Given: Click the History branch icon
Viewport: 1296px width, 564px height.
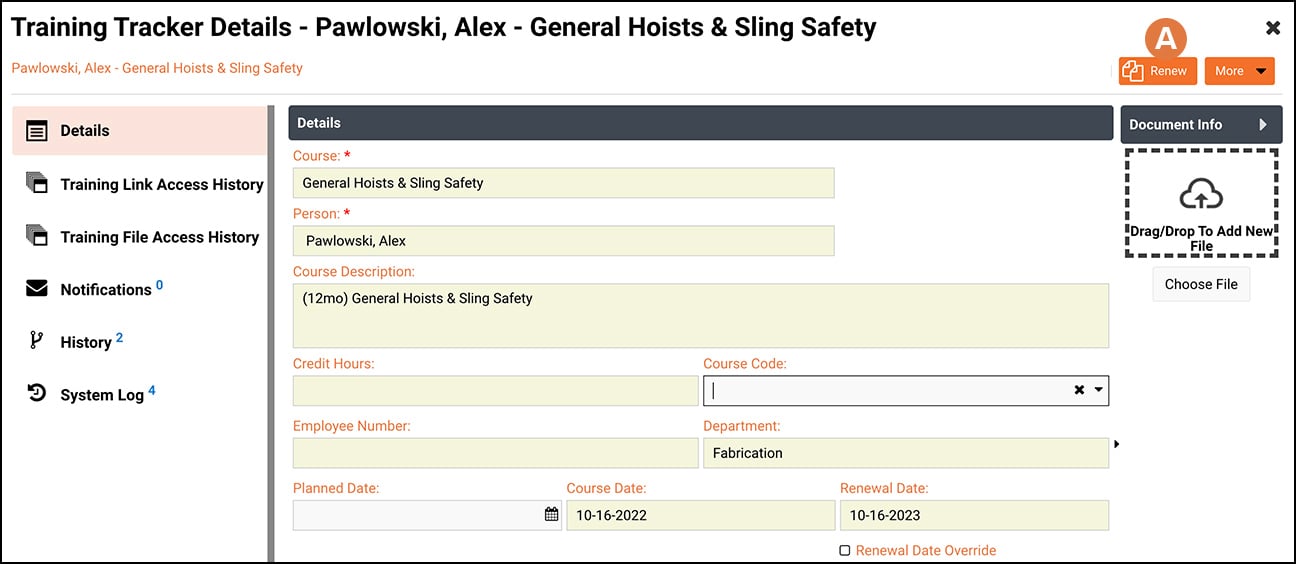Looking at the screenshot, I should [x=37, y=341].
